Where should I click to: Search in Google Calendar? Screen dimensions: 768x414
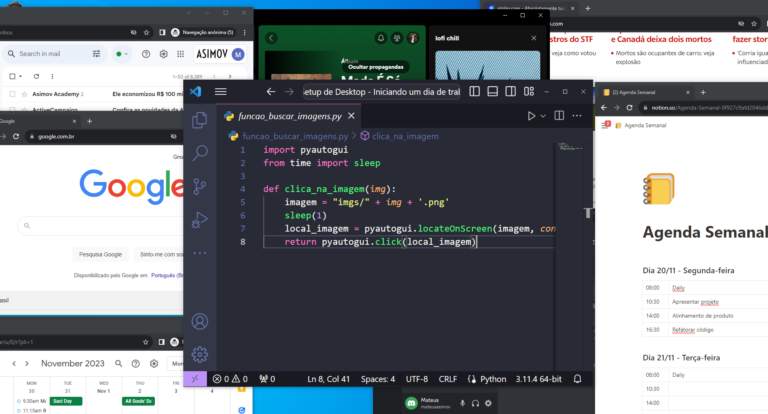click(119, 364)
